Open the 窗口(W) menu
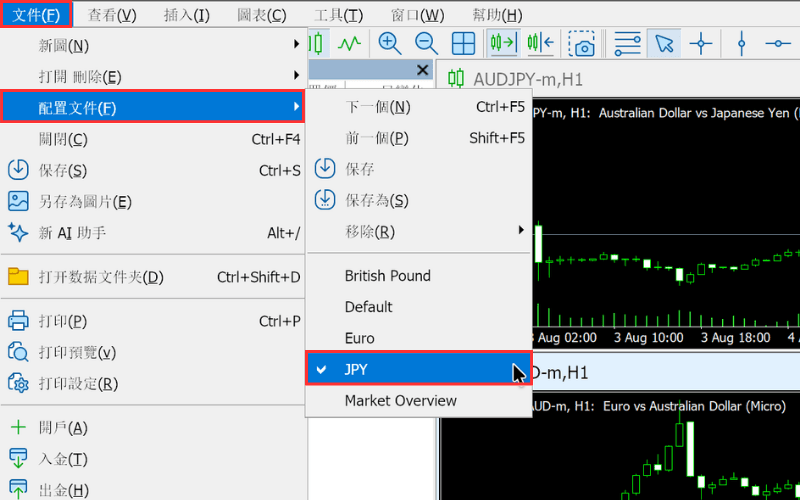 417,15
